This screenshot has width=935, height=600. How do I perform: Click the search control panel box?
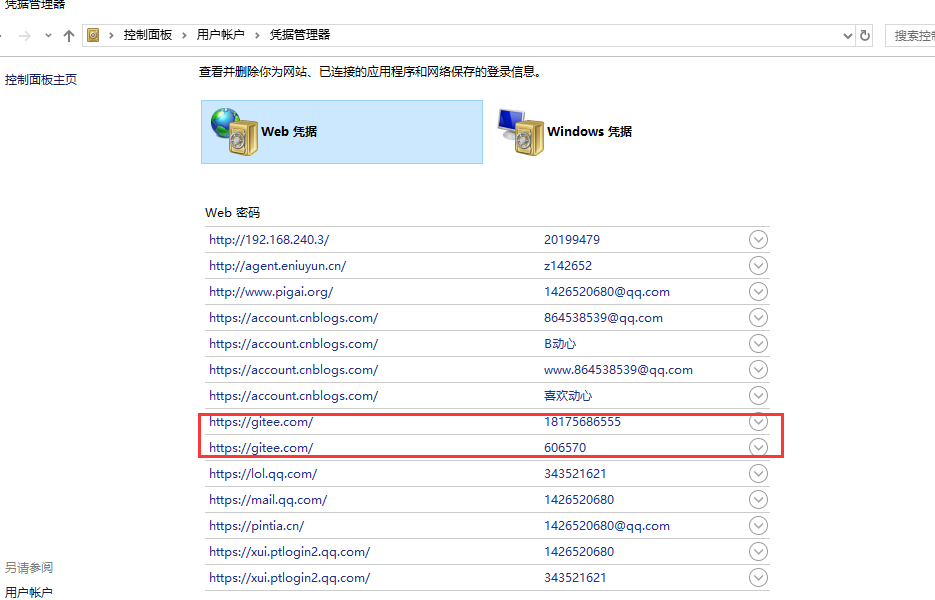tap(911, 36)
